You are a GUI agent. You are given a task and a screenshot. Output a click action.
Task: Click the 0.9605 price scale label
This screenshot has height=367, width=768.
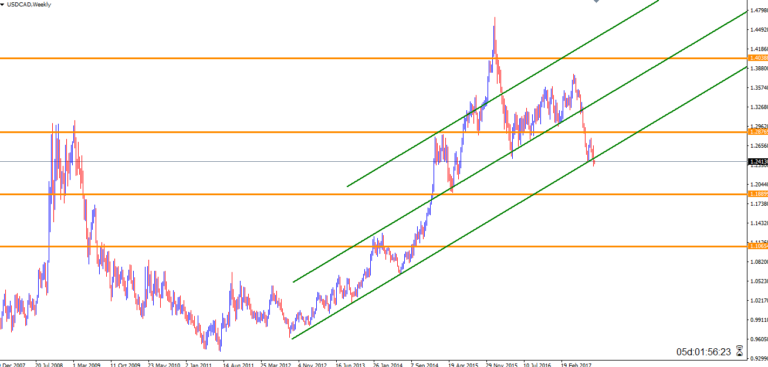[759, 339]
